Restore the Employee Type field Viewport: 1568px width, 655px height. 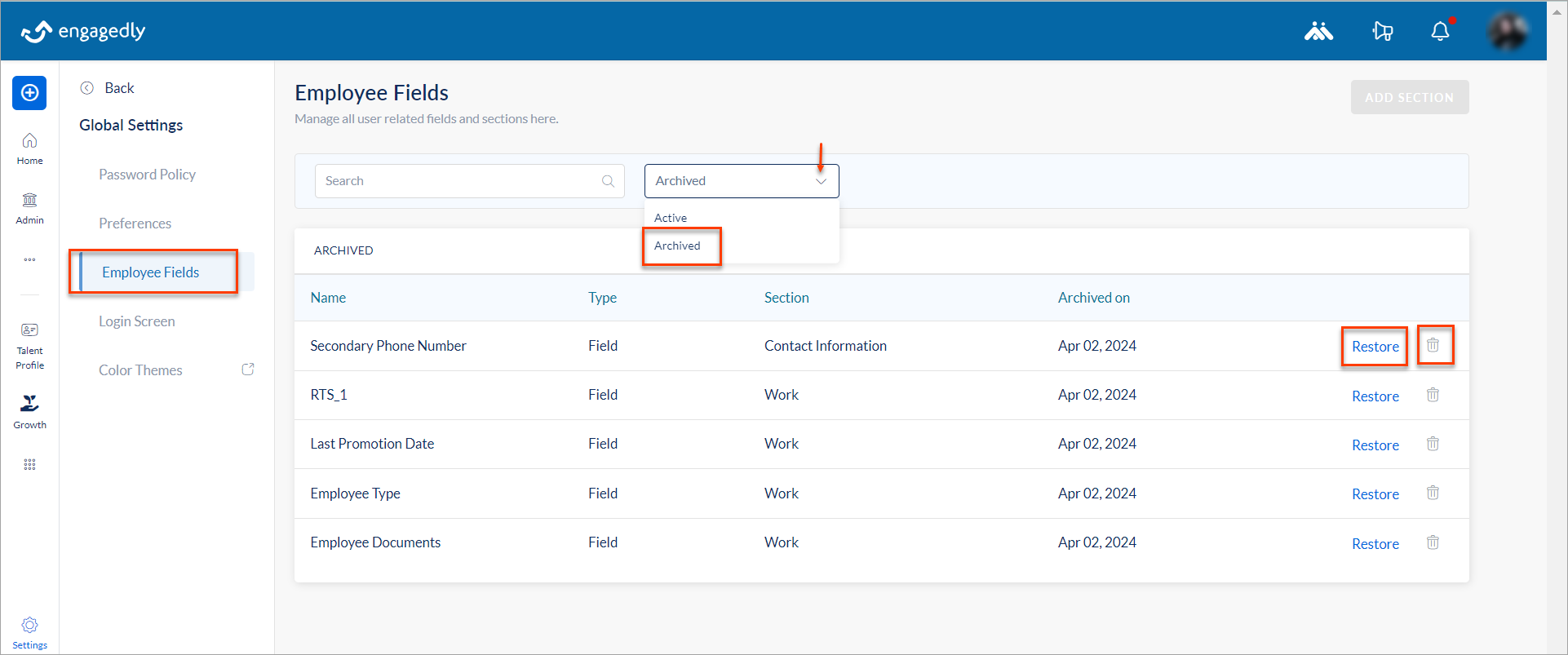pos(1375,494)
